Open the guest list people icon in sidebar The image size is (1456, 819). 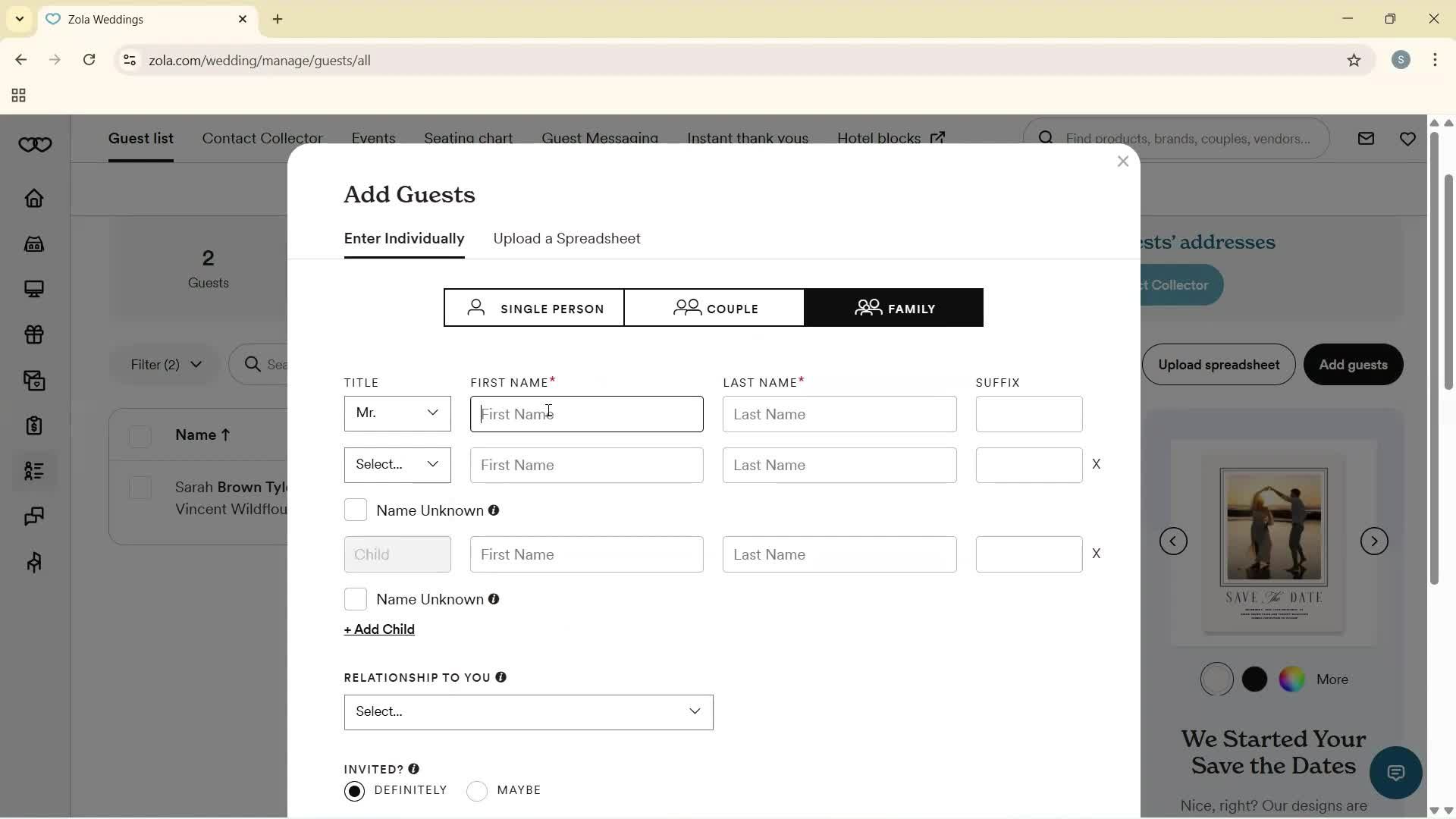34,471
